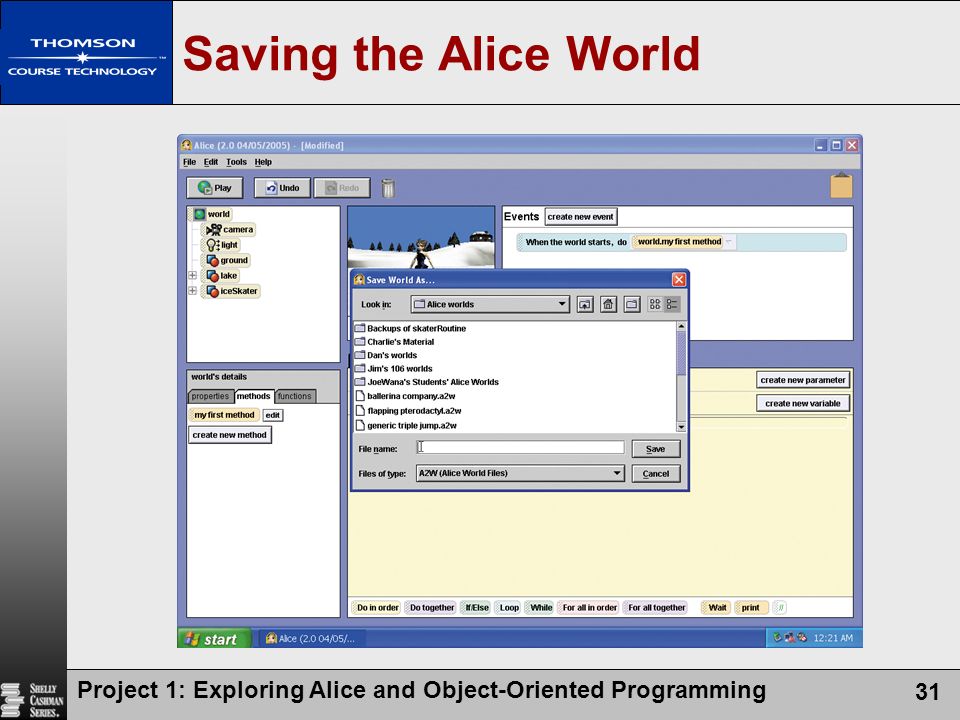Image resolution: width=960 pixels, height=720 pixels.
Task: Click scroll down arrow of file list
Action: point(681,427)
